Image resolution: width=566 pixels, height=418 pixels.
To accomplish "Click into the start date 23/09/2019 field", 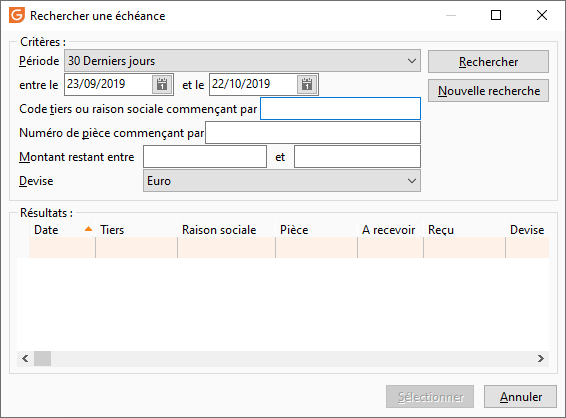I will (x=108, y=84).
